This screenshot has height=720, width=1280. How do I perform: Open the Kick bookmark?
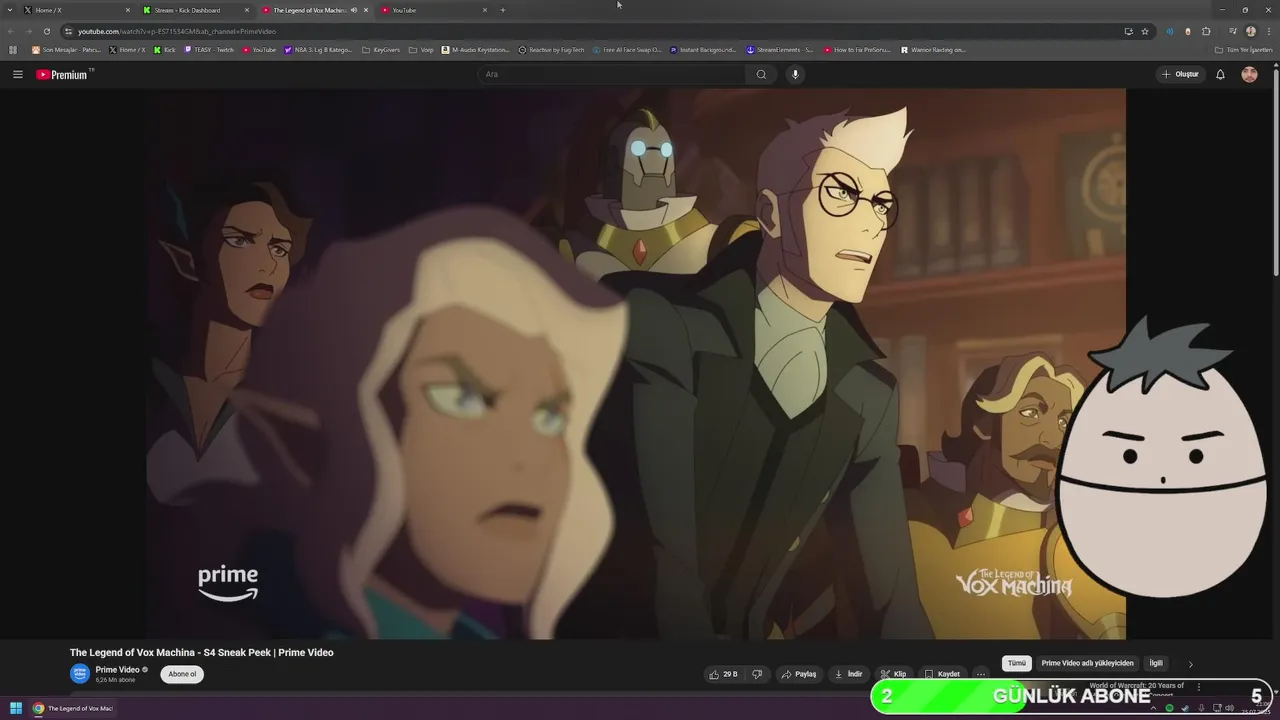point(164,49)
